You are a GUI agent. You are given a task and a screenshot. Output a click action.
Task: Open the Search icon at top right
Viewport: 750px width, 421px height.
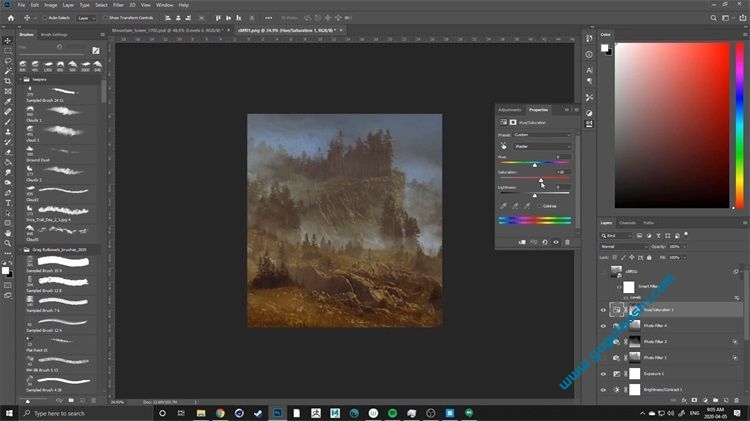(713, 18)
